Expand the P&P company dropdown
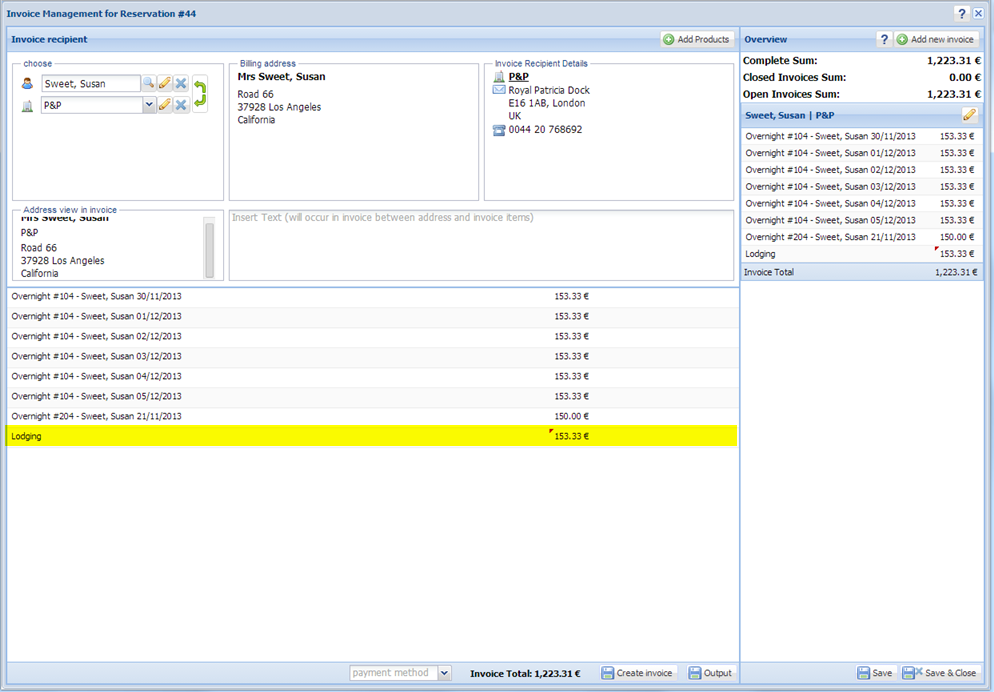994x692 pixels. coord(149,105)
